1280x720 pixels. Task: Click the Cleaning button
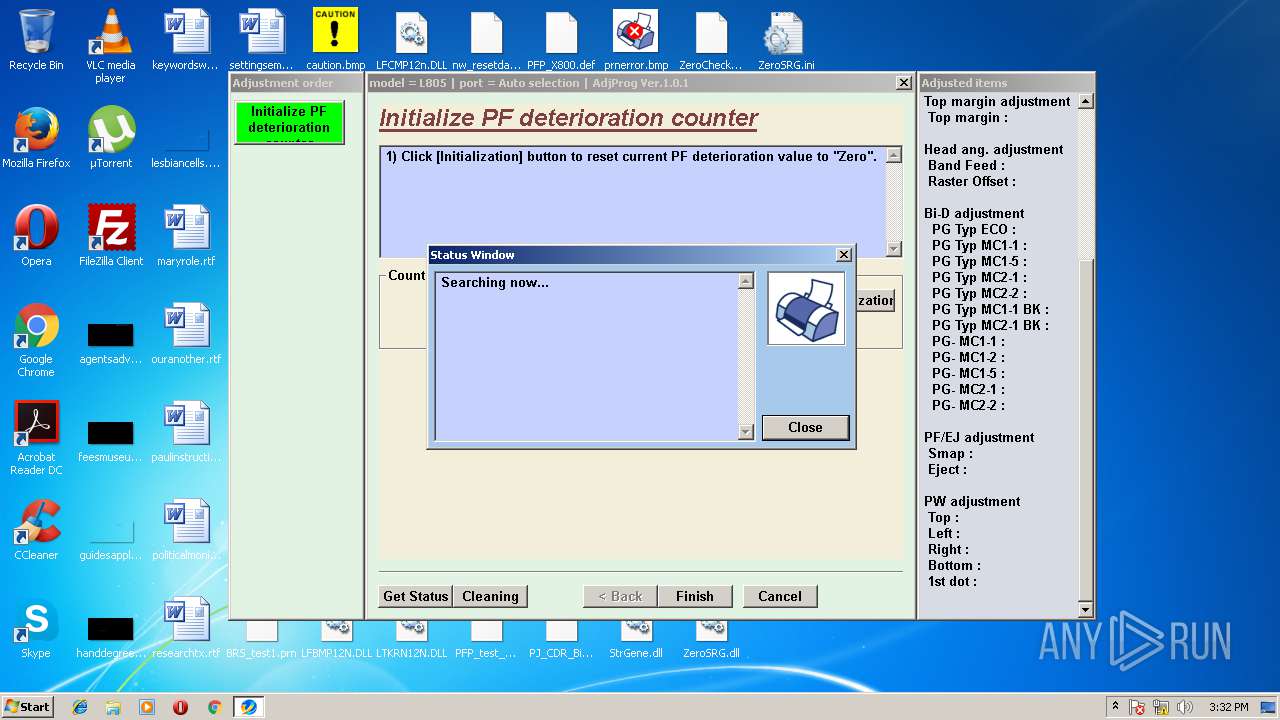point(490,596)
